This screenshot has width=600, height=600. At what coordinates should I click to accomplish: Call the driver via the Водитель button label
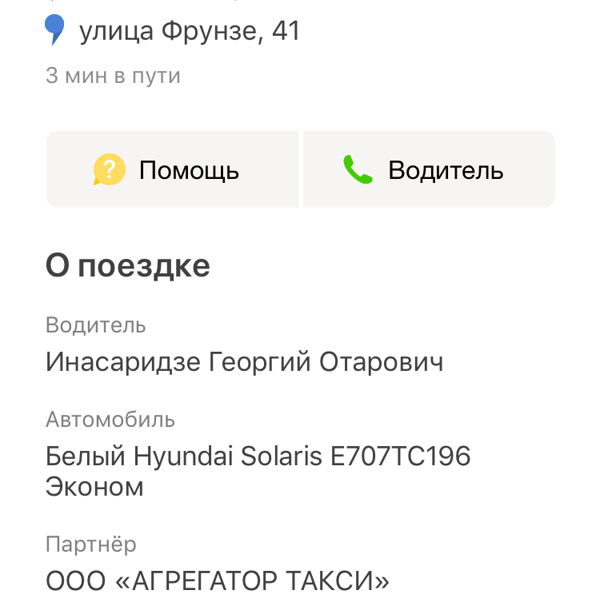(x=445, y=170)
